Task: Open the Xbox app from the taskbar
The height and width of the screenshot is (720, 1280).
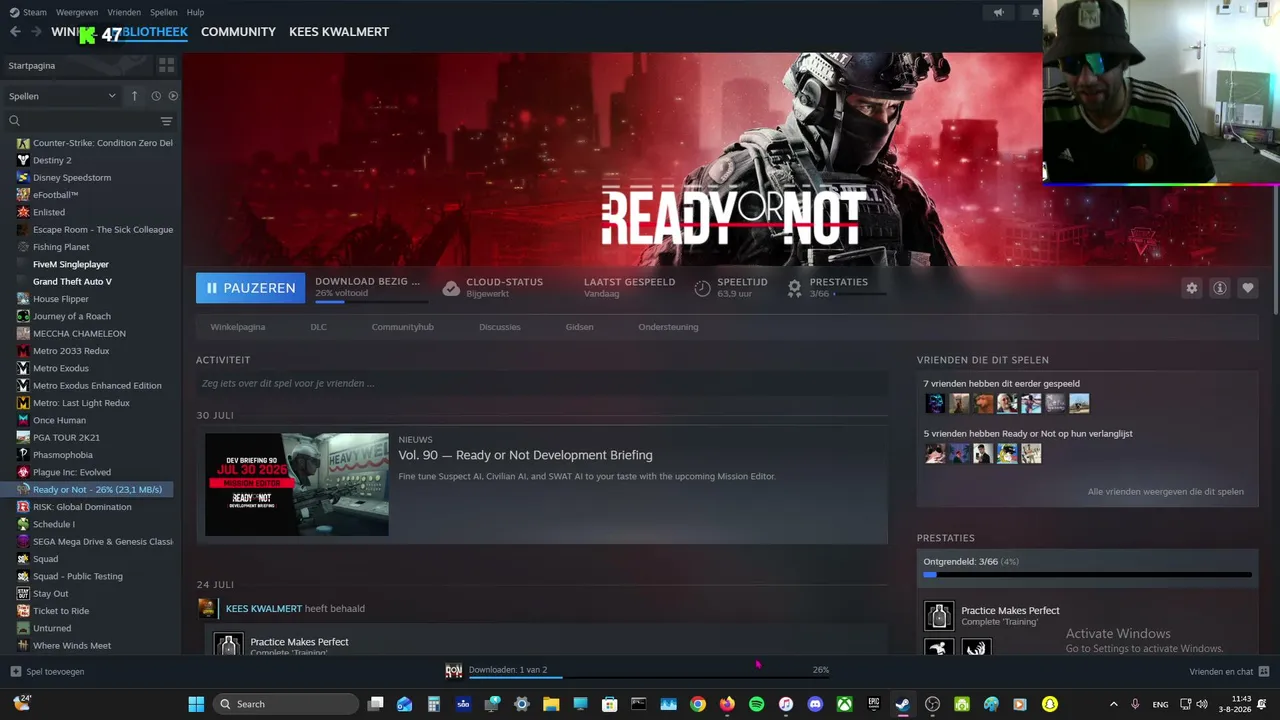Action: point(845,704)
